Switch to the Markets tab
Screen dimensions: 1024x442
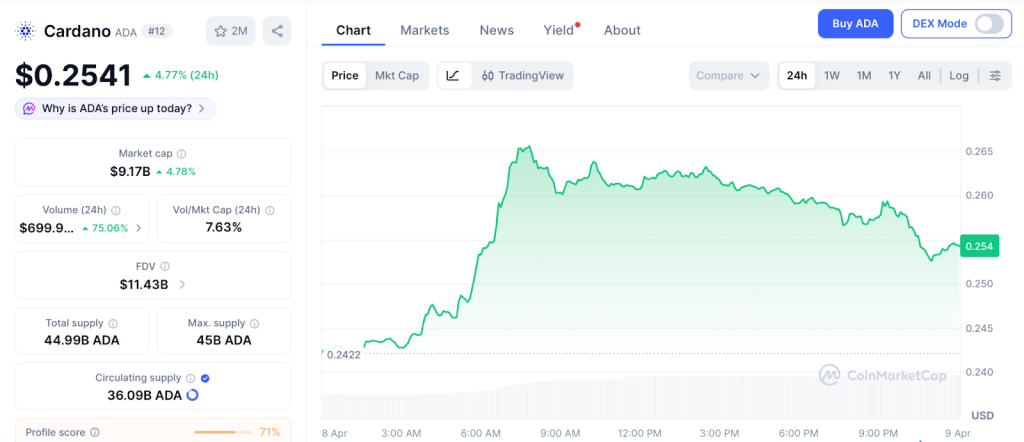(x=424, y=30)
